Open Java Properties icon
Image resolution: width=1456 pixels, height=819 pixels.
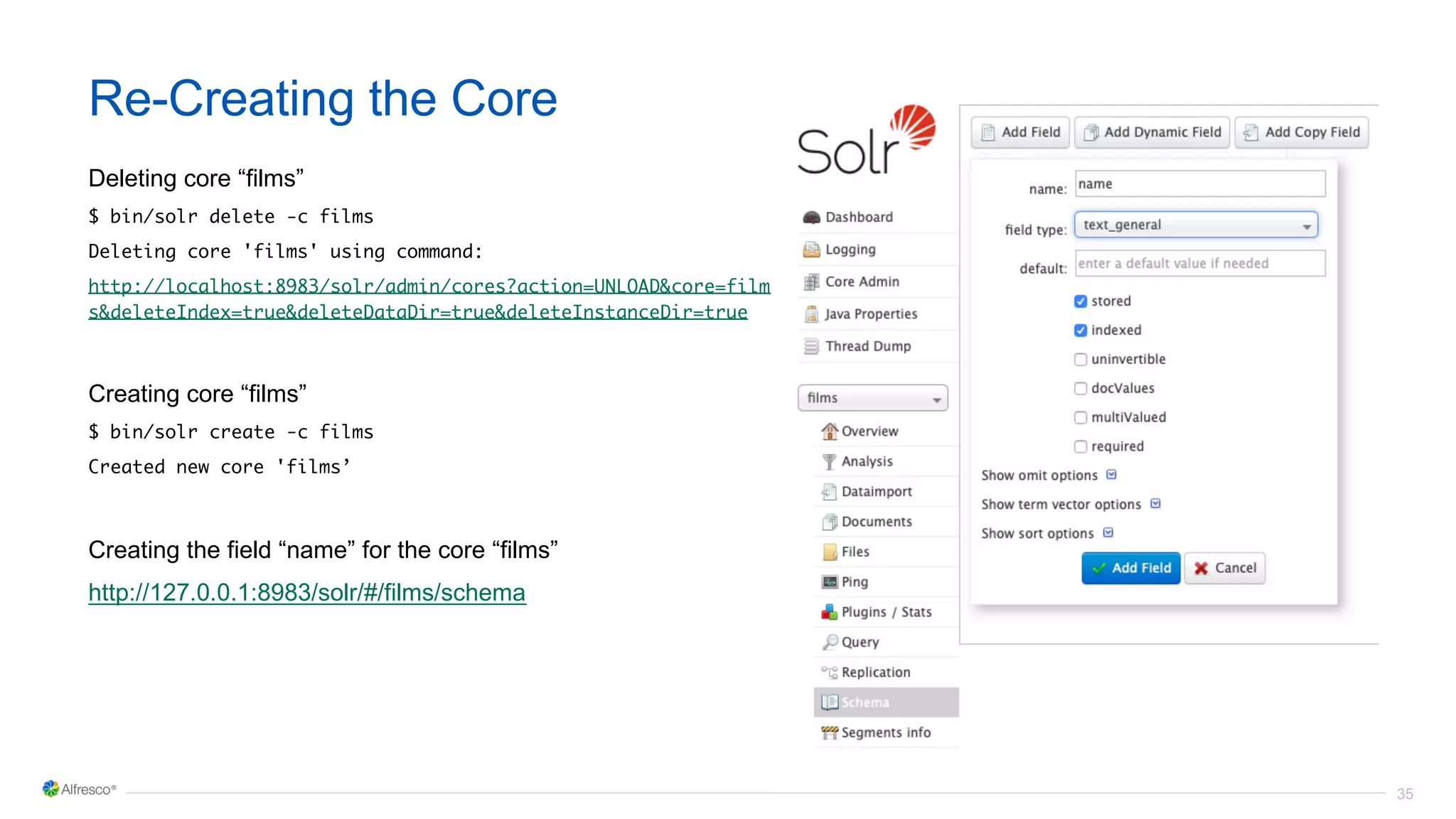[x=811, y=314]
